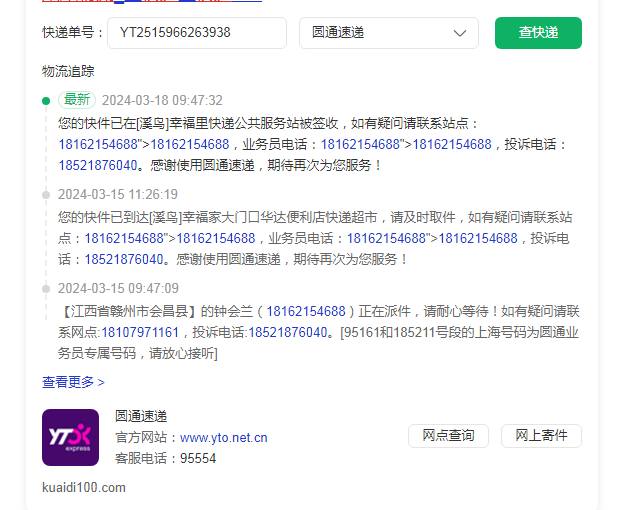634x510 pixels.
Task: Click the 查看更多 link
Action: [x=73, y=382]
